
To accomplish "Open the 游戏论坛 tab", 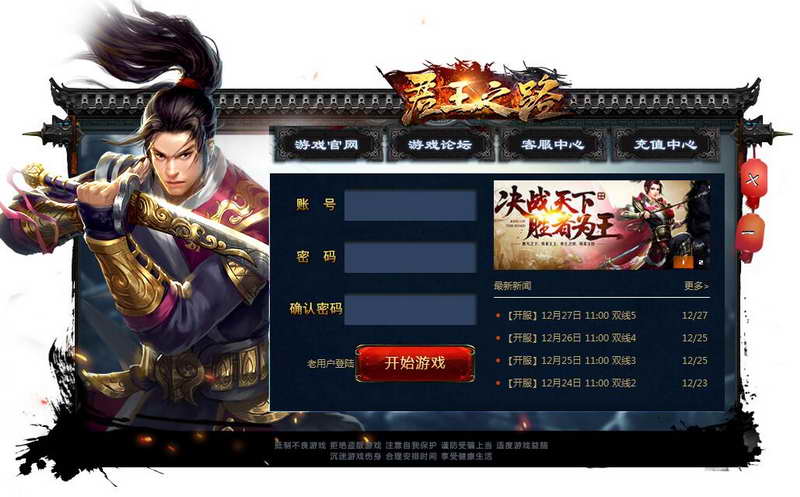I will click(439, 145).
